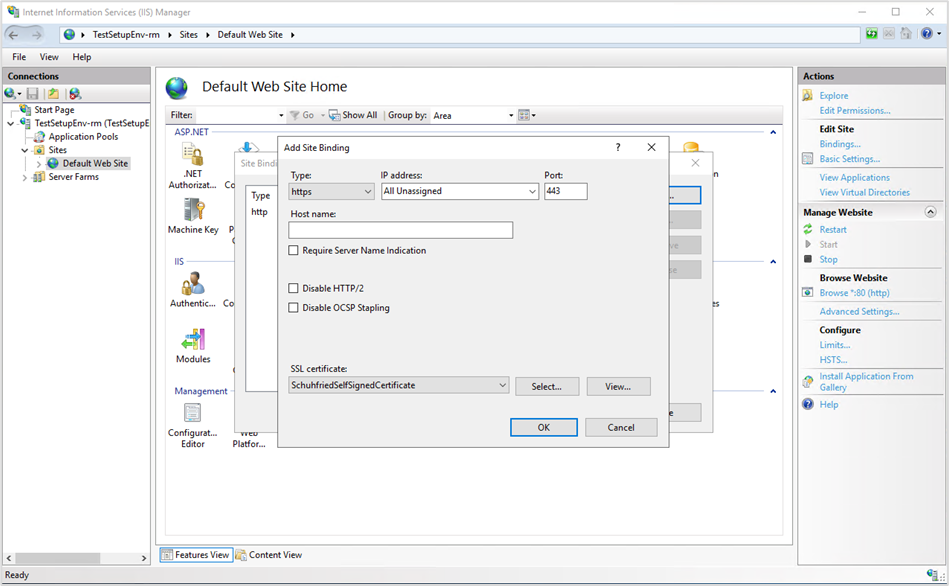Image resolution: width=949 pixels, height=586 pixels.
Task: Open the View menu
Action: point(49,57)
